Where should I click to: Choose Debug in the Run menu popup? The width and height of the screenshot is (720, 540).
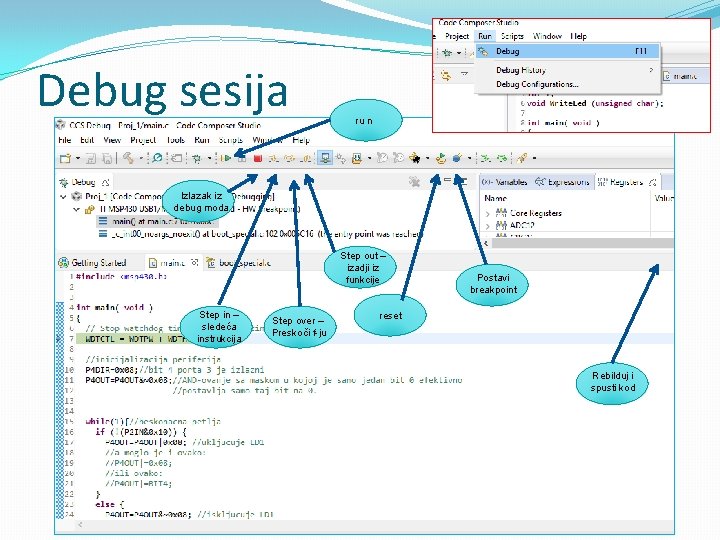pos(568,51)
